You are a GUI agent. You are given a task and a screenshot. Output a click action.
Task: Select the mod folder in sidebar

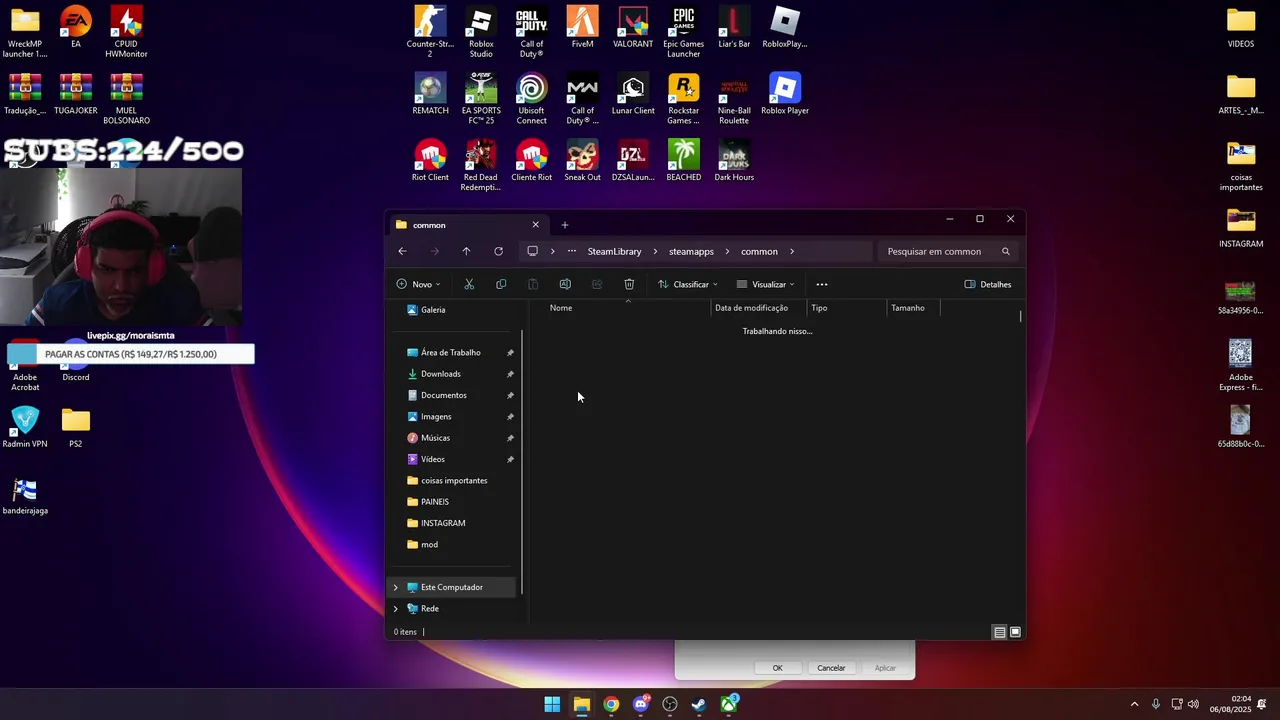[429, 544]
